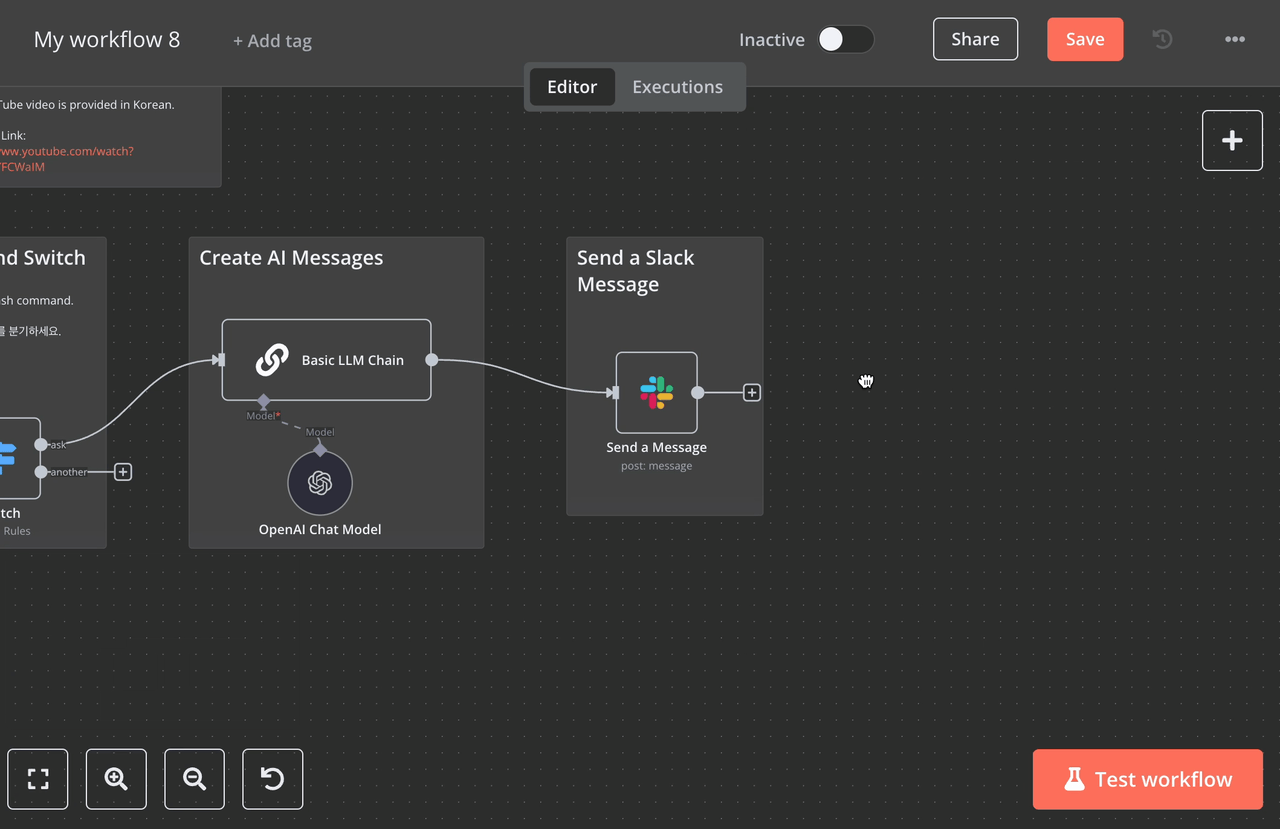Click the Switch node icon
This screenshot has width=1280, height=829.
[12, 458]
